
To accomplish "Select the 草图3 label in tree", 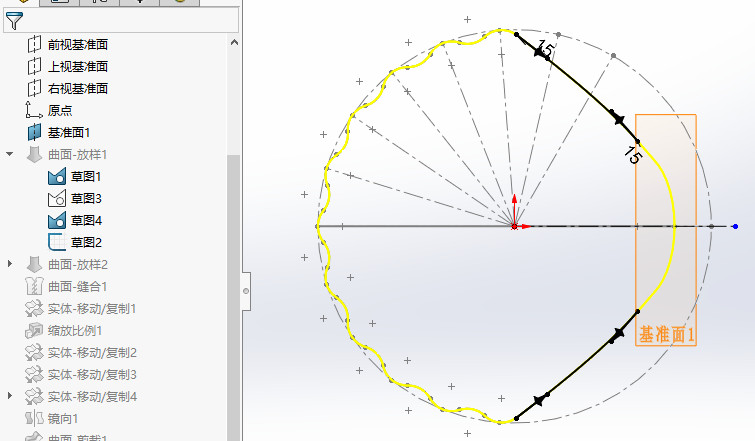I will tap(86, 198).
